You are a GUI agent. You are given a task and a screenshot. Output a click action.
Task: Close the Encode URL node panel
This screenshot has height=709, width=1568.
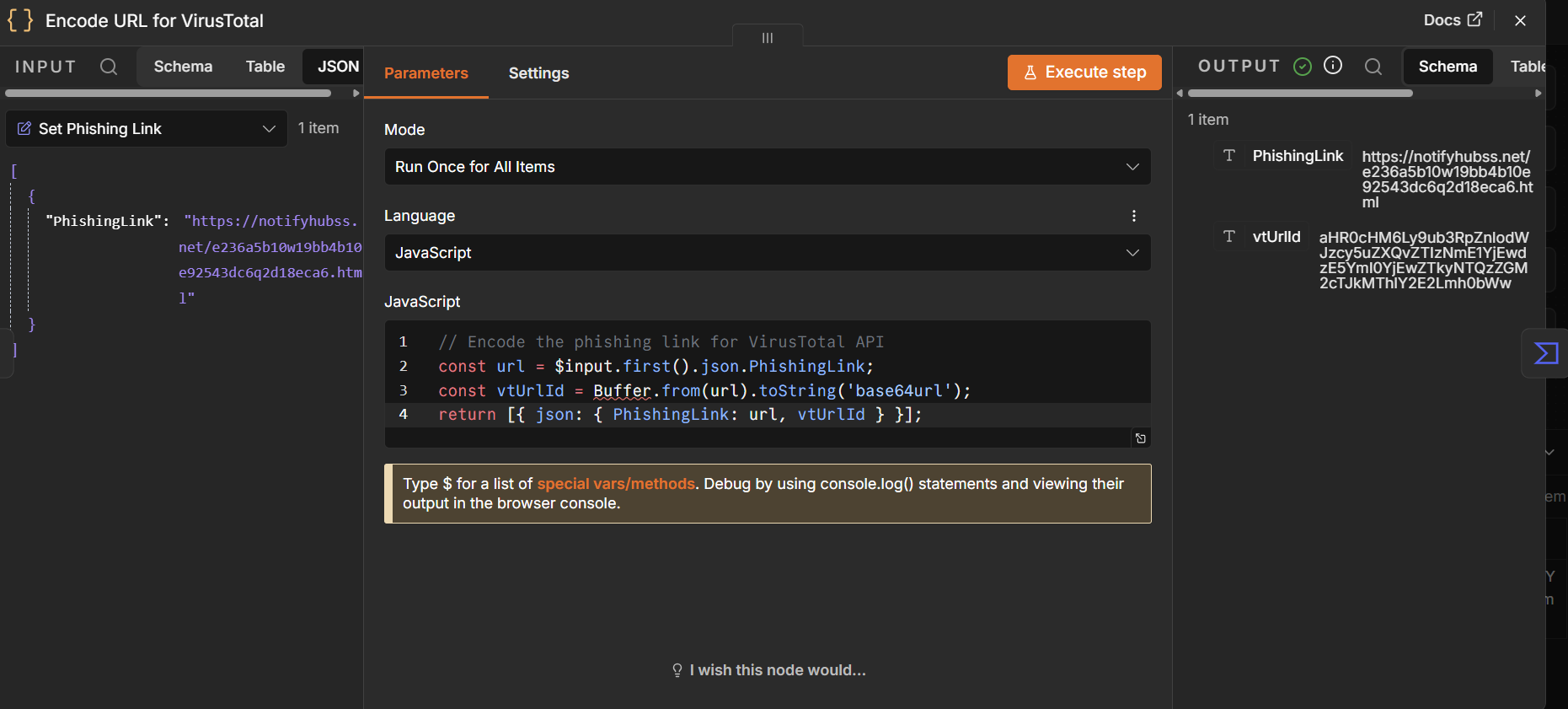click(1520, 20)
